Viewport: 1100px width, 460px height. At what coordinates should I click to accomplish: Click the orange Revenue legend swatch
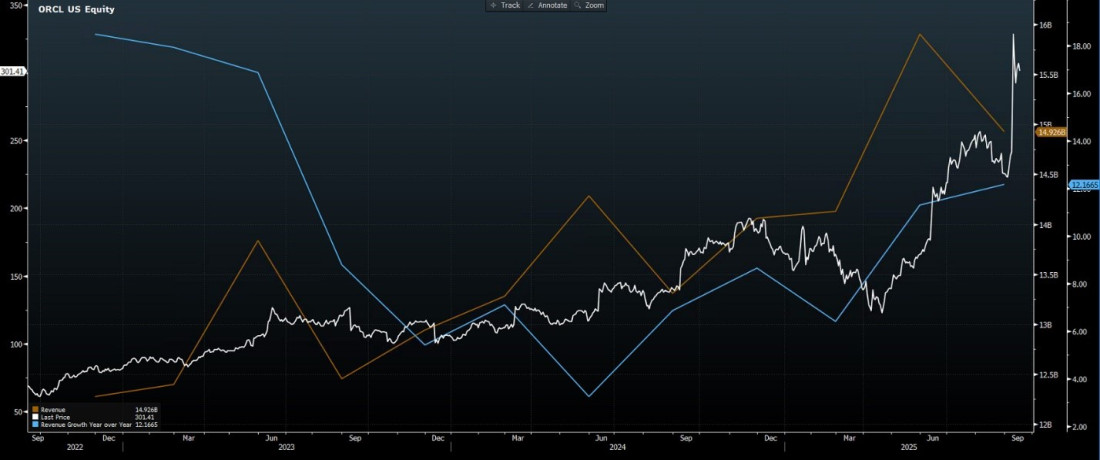click(x=36, y=409)
